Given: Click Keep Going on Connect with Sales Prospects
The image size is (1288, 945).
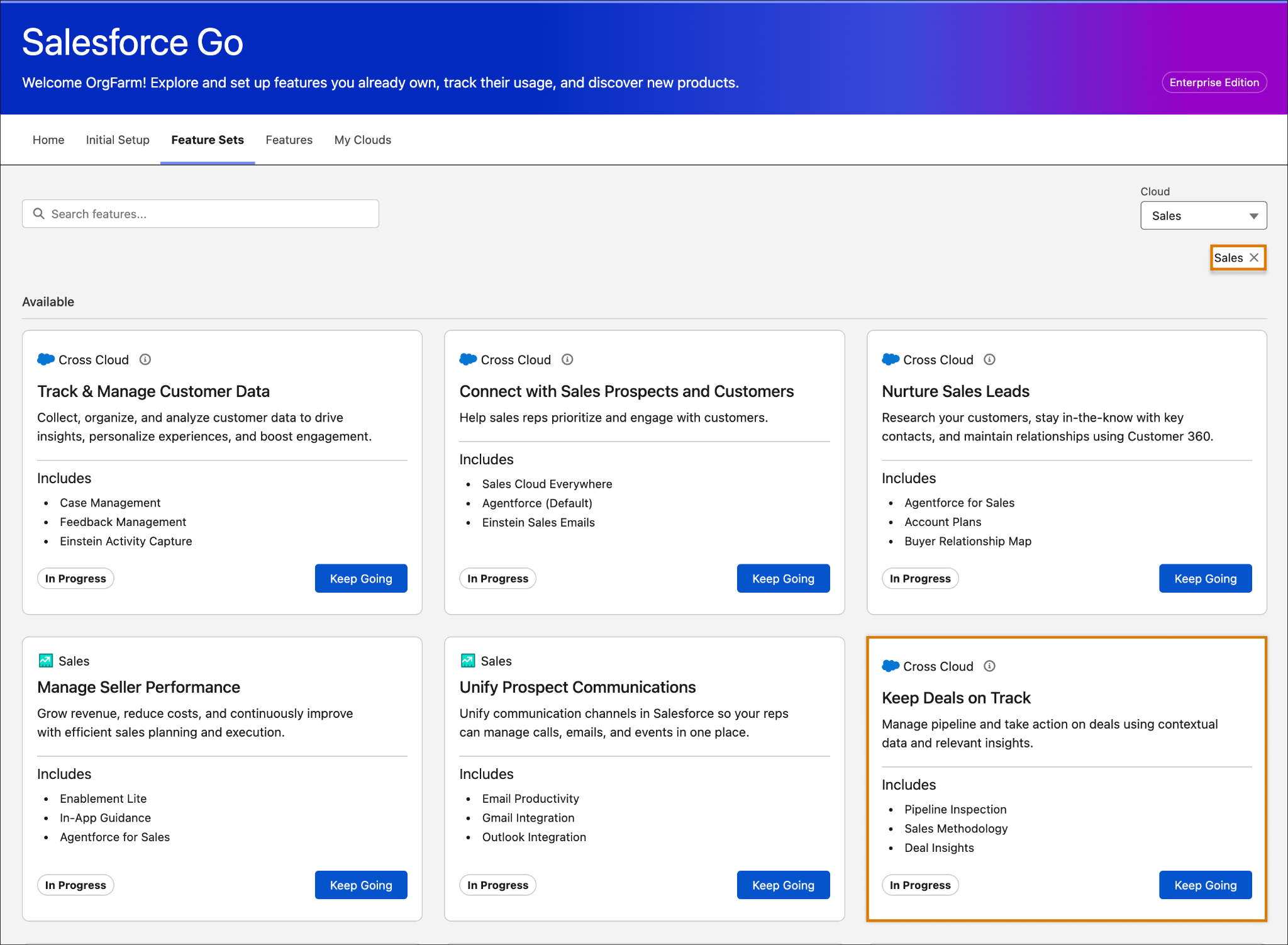Looking at the screenshot, I should 784,578.
